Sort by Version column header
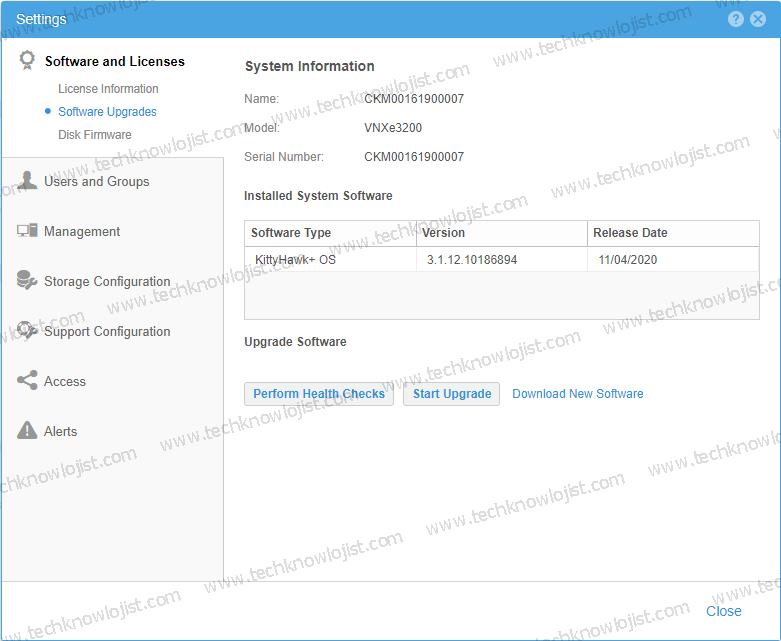Image resolution: width=781 pixels, height=641 pixels. (502, 233)
